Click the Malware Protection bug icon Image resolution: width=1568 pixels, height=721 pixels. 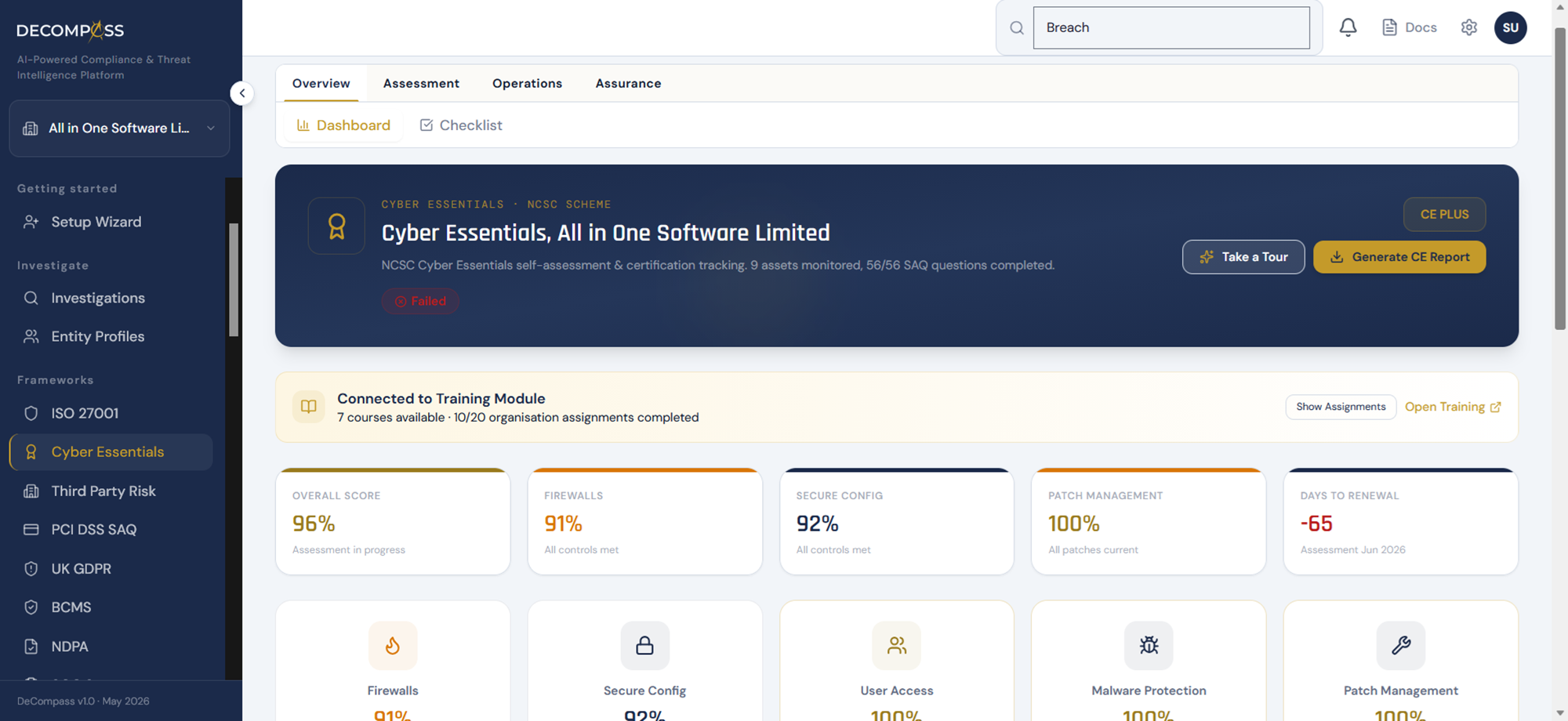[1149, 646]
